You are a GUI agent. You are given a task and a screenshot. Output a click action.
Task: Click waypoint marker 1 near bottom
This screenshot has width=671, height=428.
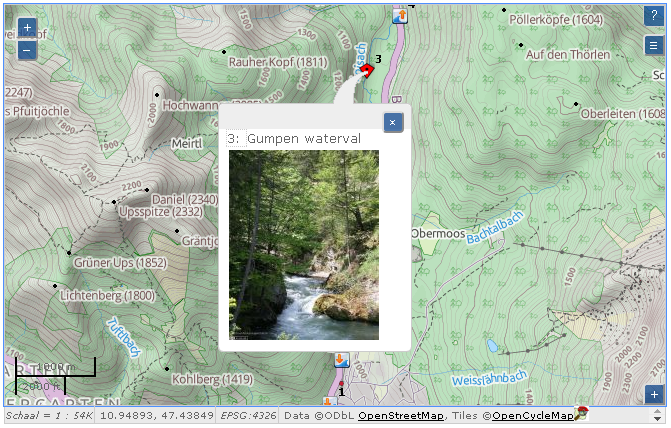click(341, 384)
